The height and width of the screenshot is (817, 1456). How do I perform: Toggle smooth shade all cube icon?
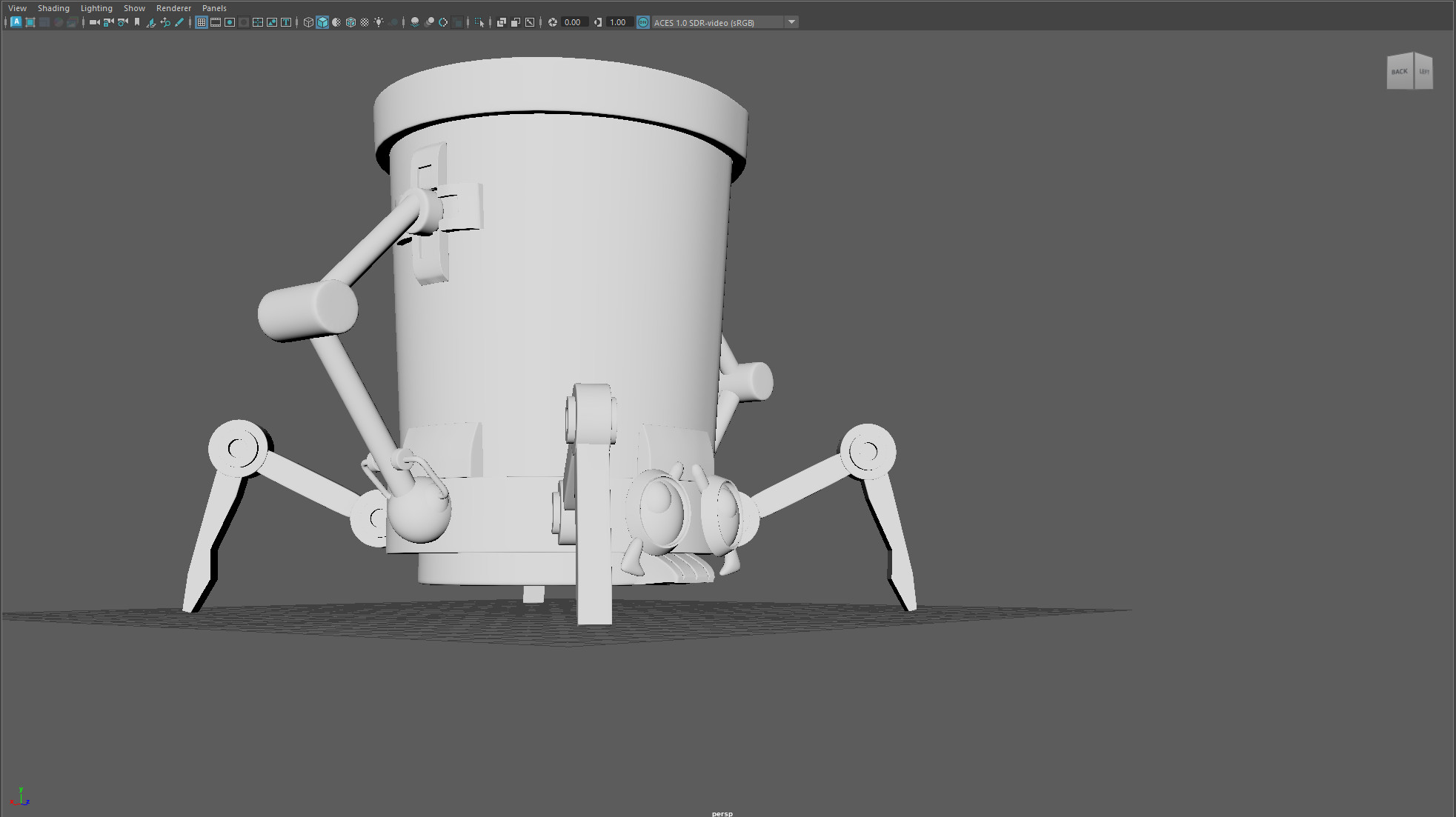point(322,22)
